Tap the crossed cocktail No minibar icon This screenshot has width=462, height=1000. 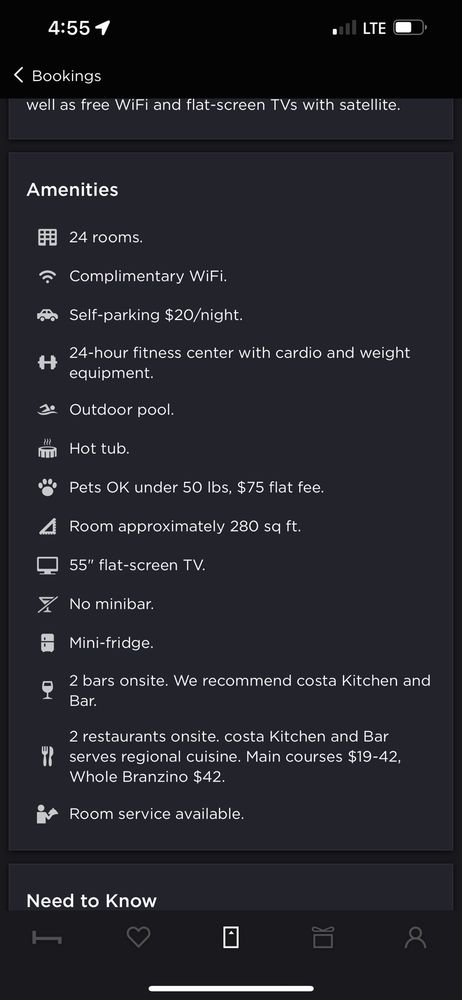tap(47, 604)
